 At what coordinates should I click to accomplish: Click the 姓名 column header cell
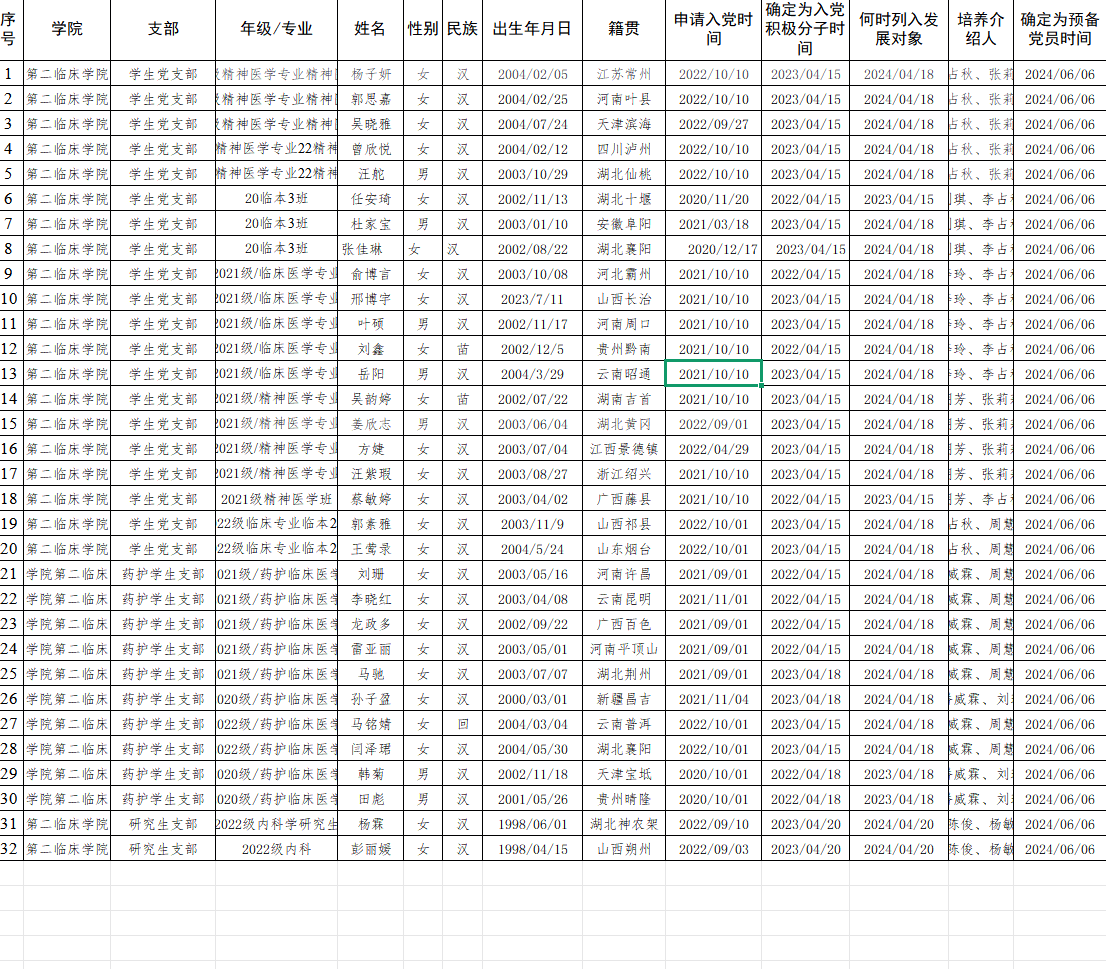click(370, 29)
